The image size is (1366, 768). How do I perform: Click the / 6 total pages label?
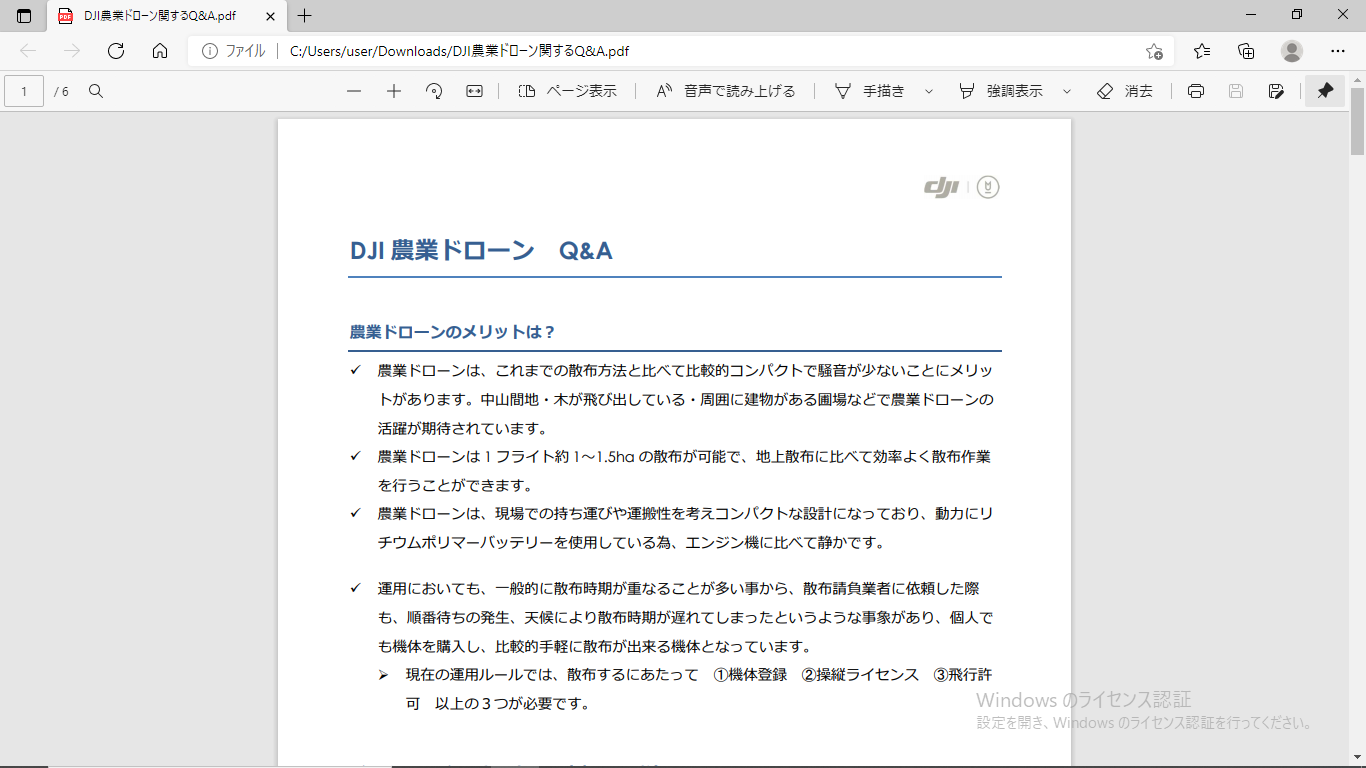click(62, 91)
